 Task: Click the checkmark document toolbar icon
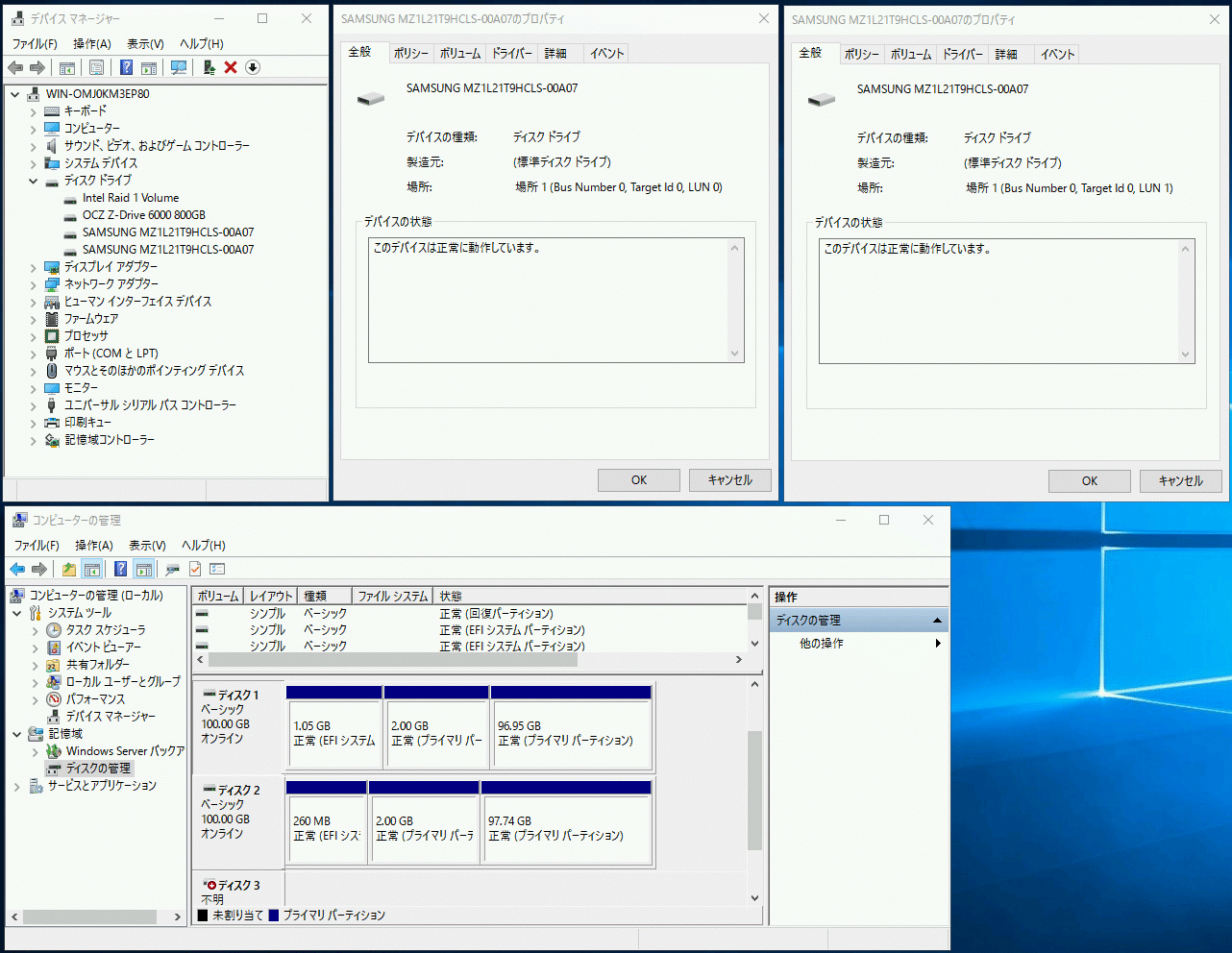(195, 569)
